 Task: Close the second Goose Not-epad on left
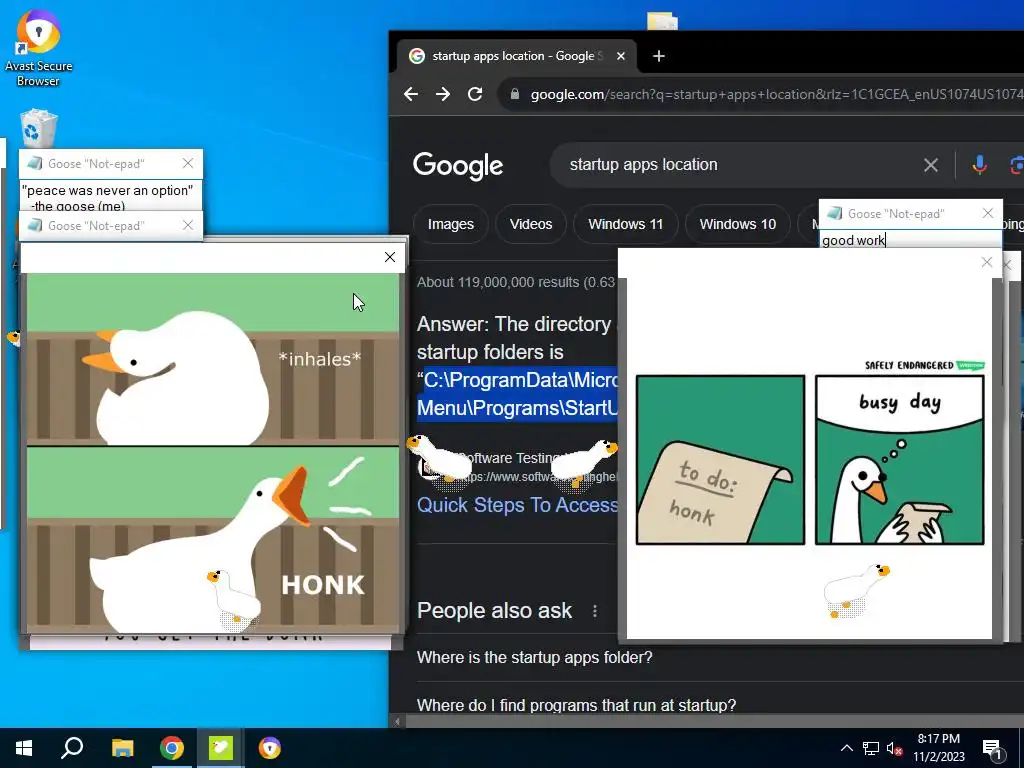(188, 225)
